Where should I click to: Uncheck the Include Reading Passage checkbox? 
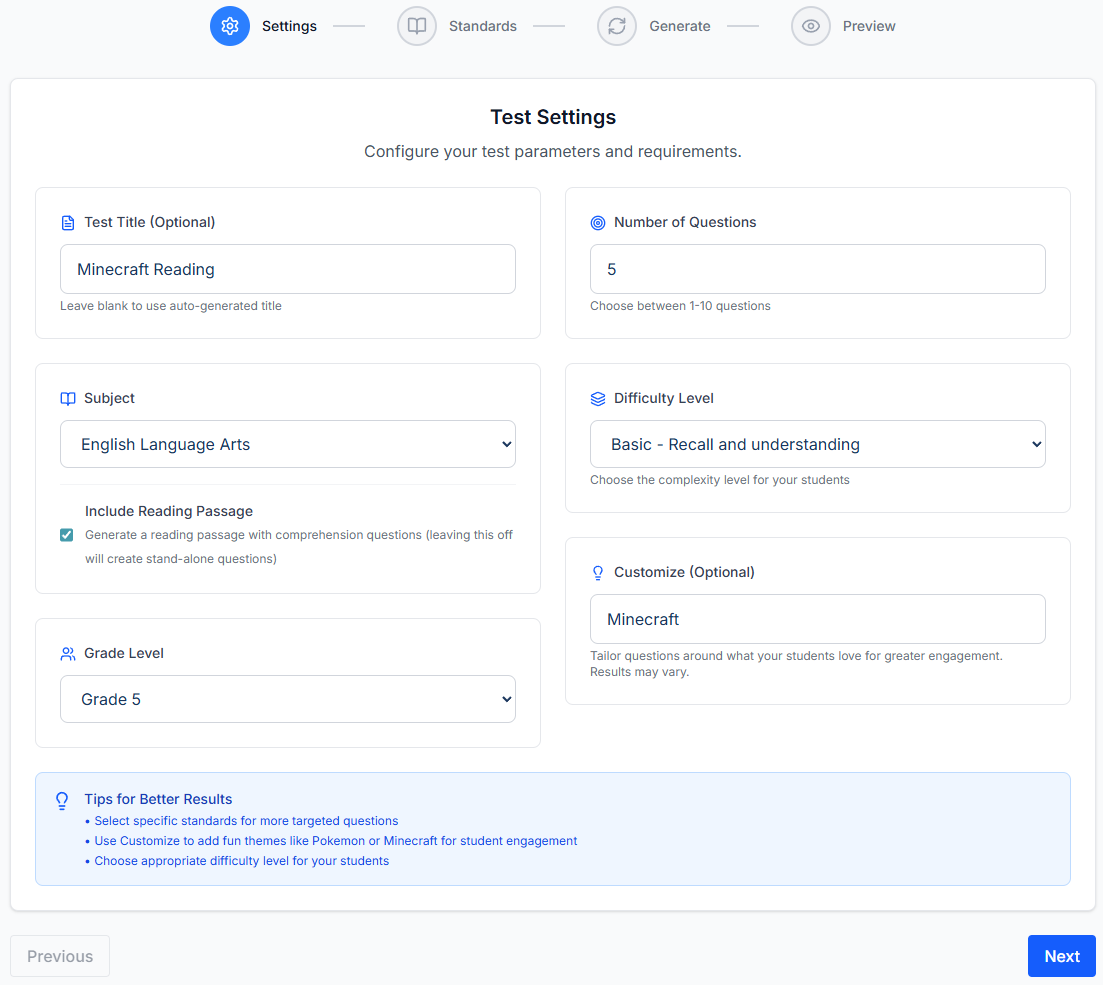point(67,535)
